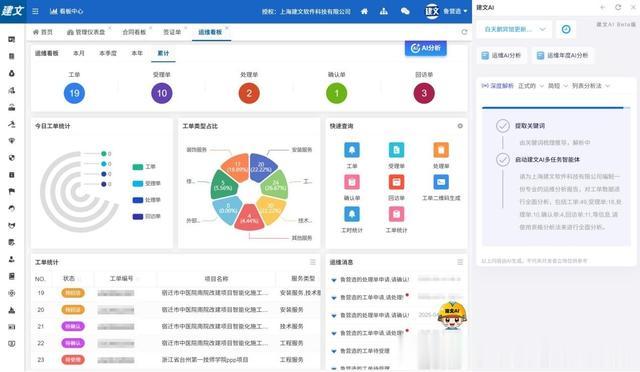This screenshot has height=372, width=640.
Task: Click the settings gear in 快速查询 panel
Action: click(460, 126)
